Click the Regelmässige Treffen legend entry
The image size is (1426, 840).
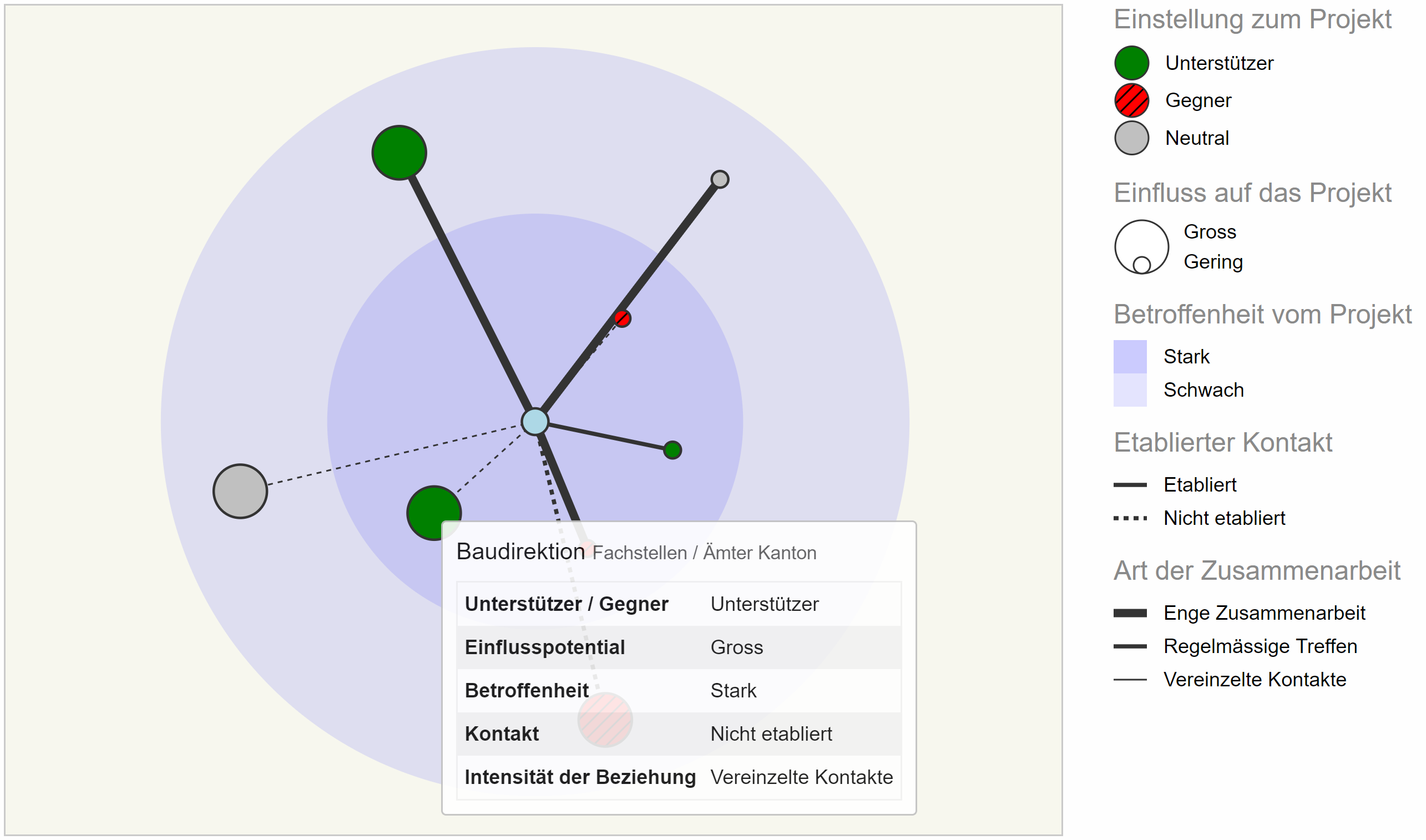pos(1260,646)
